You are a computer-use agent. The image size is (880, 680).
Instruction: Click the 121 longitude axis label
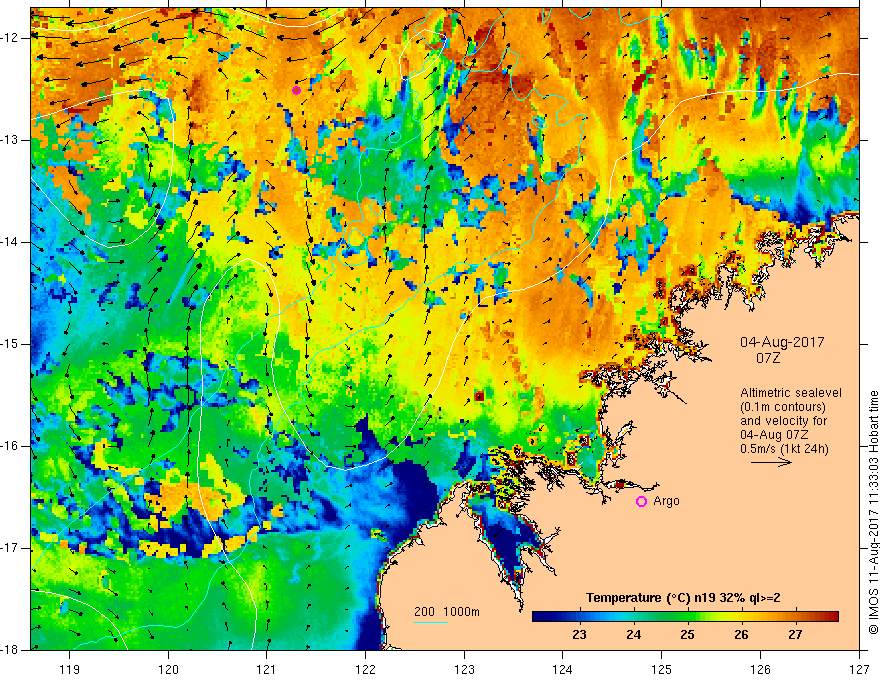click(267, 669)
